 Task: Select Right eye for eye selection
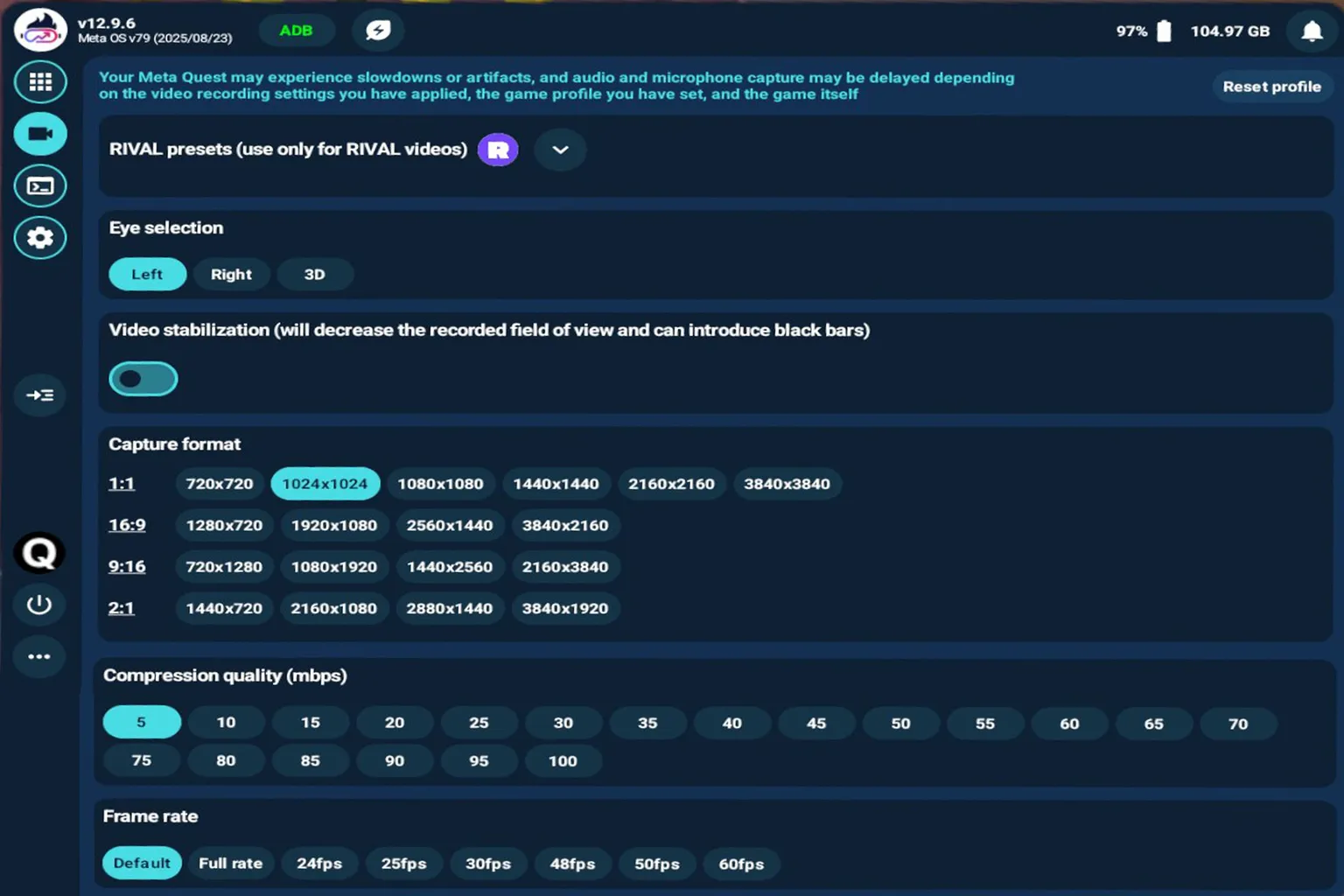pyautogui.click(x=231, y=274)
